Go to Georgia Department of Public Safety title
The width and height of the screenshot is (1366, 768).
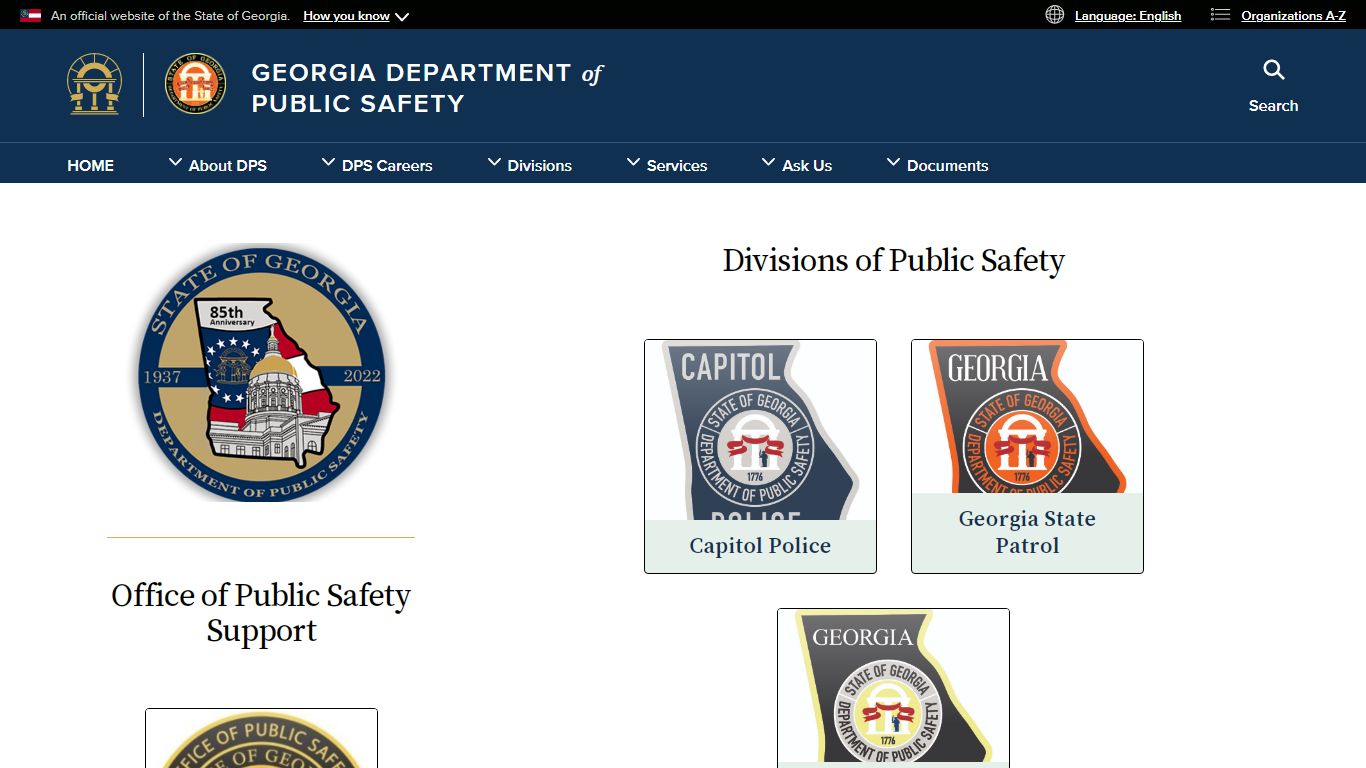point(427,88)
